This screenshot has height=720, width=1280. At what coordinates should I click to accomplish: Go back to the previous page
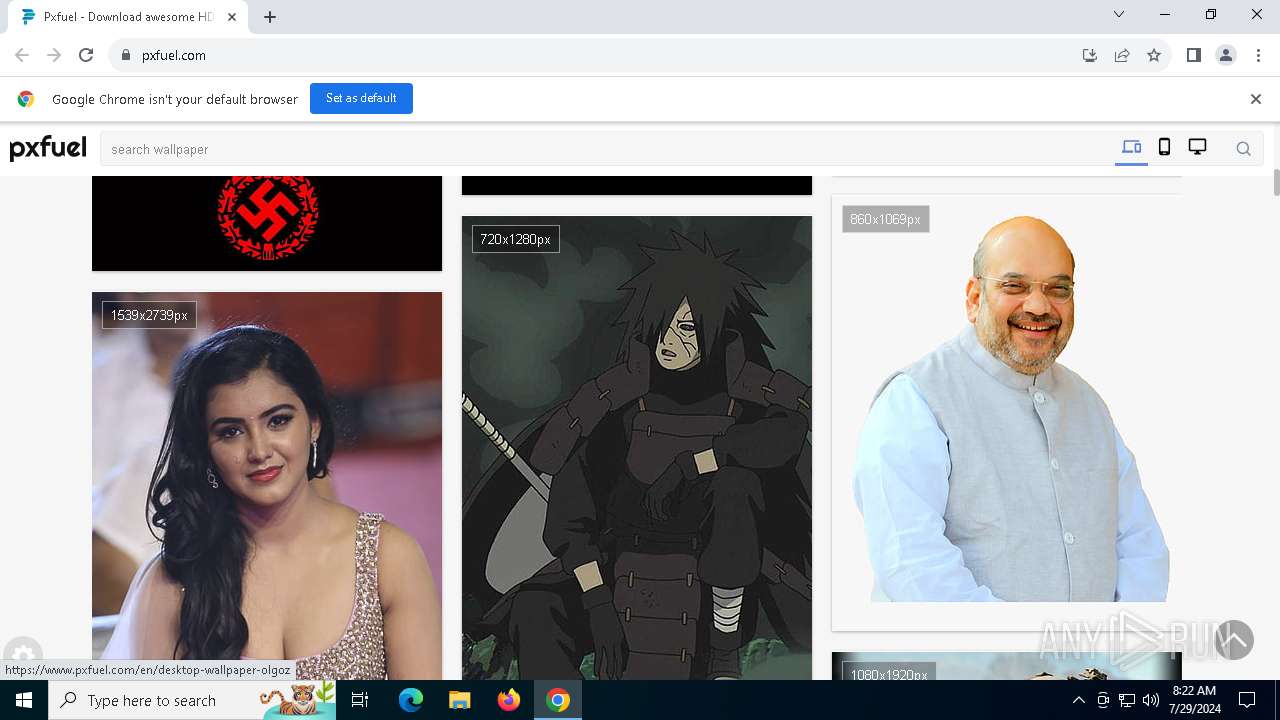pos(22,55)
